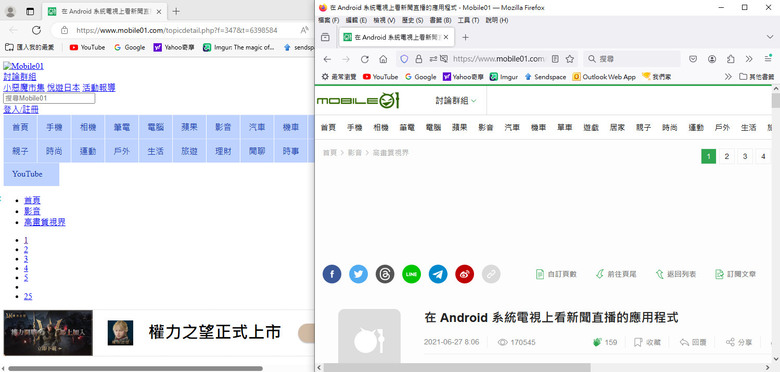
Task: Click Firefox back arrow
Action: pos(327,59)
